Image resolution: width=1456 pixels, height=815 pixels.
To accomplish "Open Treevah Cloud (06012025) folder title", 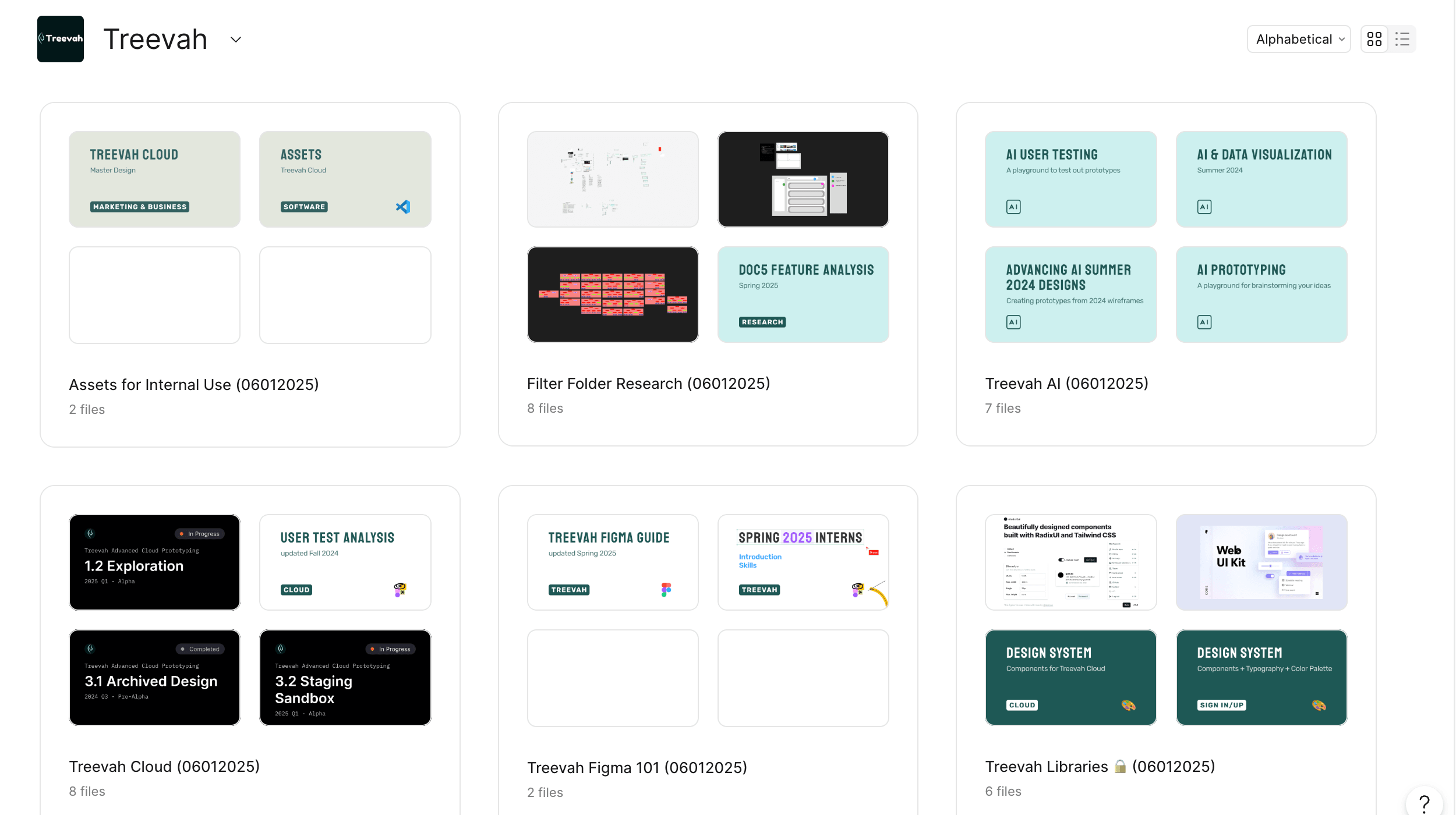I will pos(164,767).
